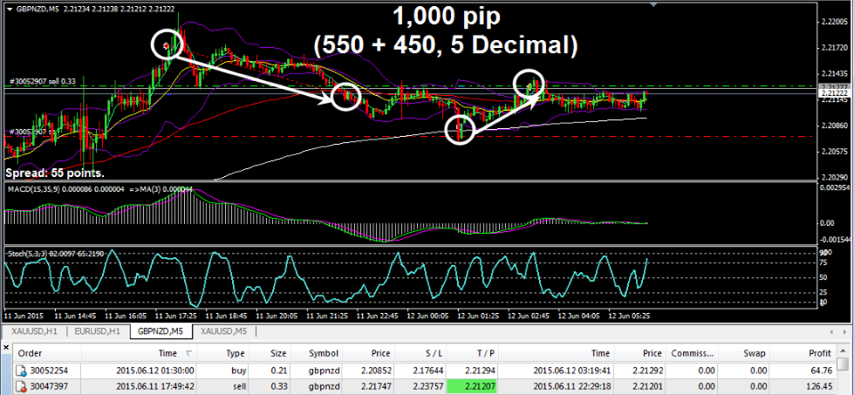Click the Spread: 55 points label on the chart
Viewport: 854px width, 395px height.
[x=55, y=174]
